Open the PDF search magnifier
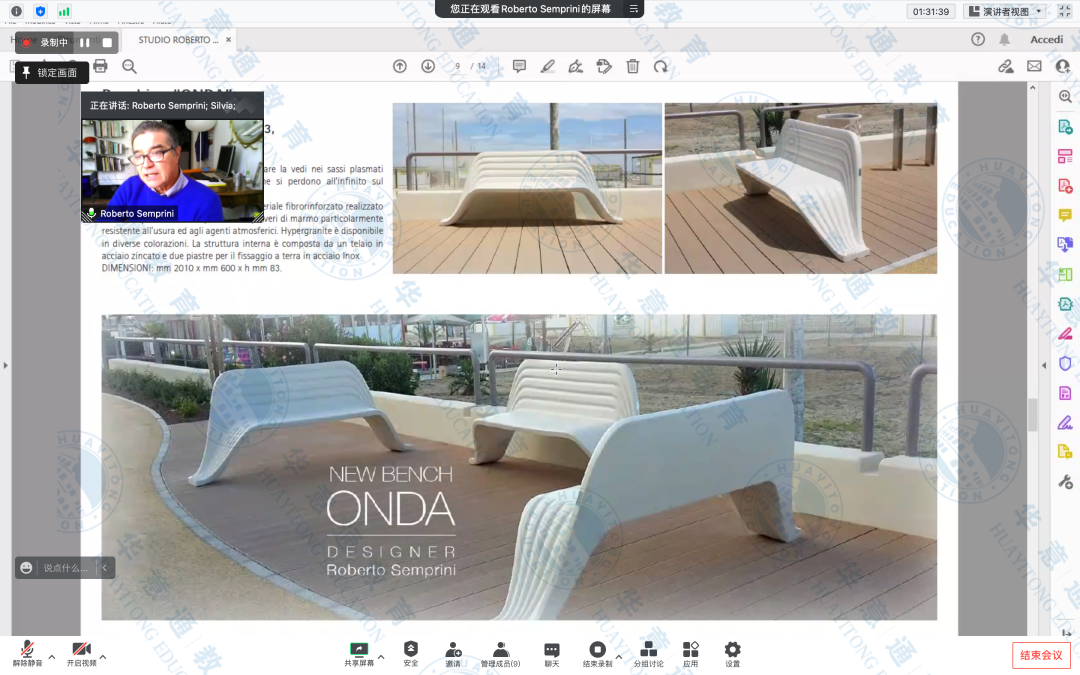Screen dimensions: 1080x675 pos(129,66)
